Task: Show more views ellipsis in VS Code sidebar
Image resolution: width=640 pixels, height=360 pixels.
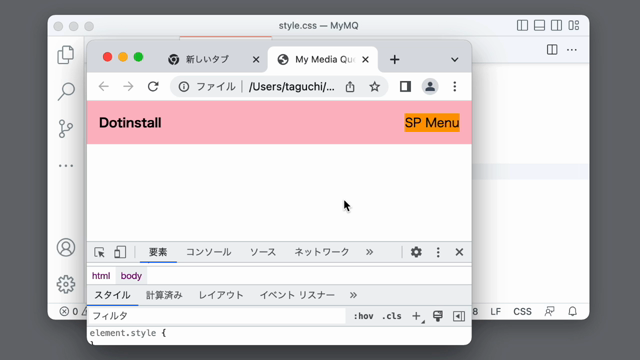Action: [x=66, y=166]
